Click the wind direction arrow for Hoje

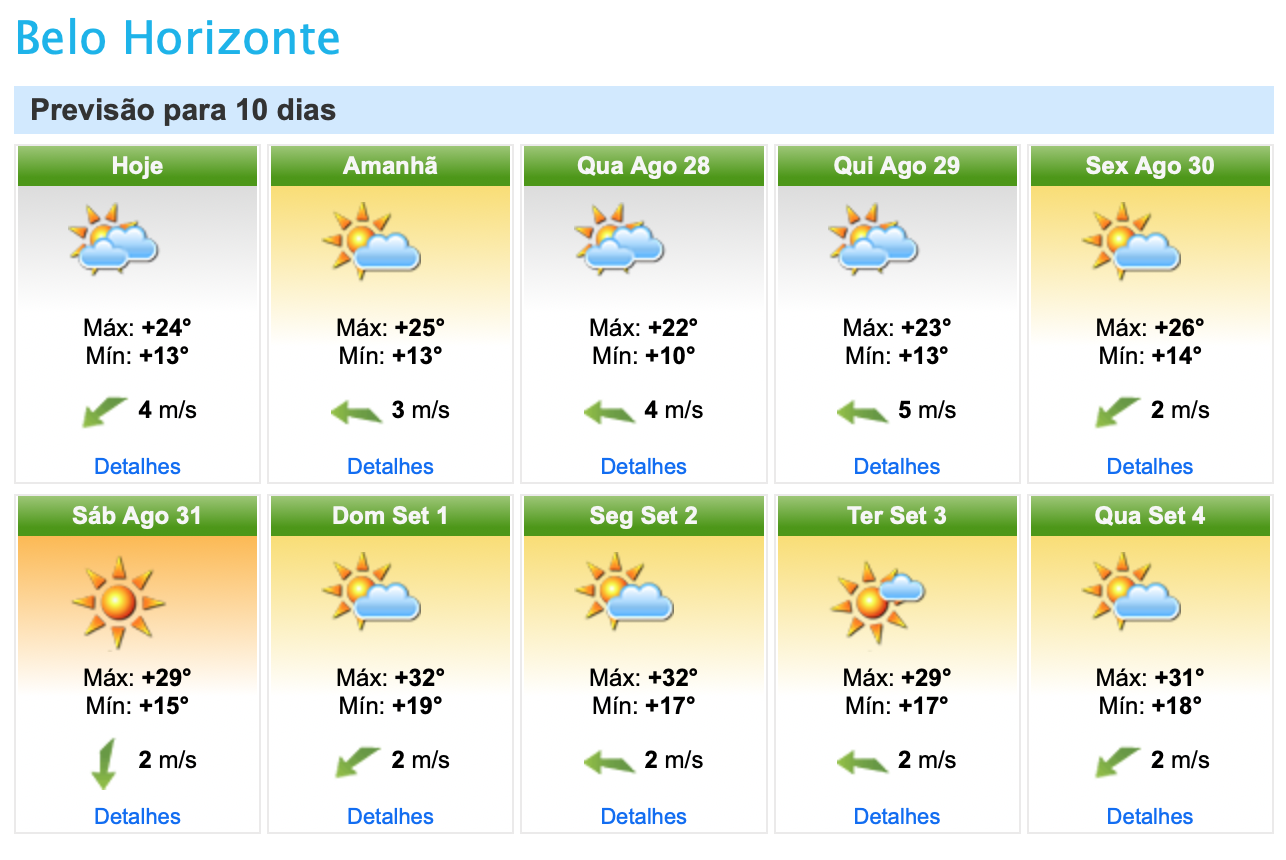coord(104,411)
